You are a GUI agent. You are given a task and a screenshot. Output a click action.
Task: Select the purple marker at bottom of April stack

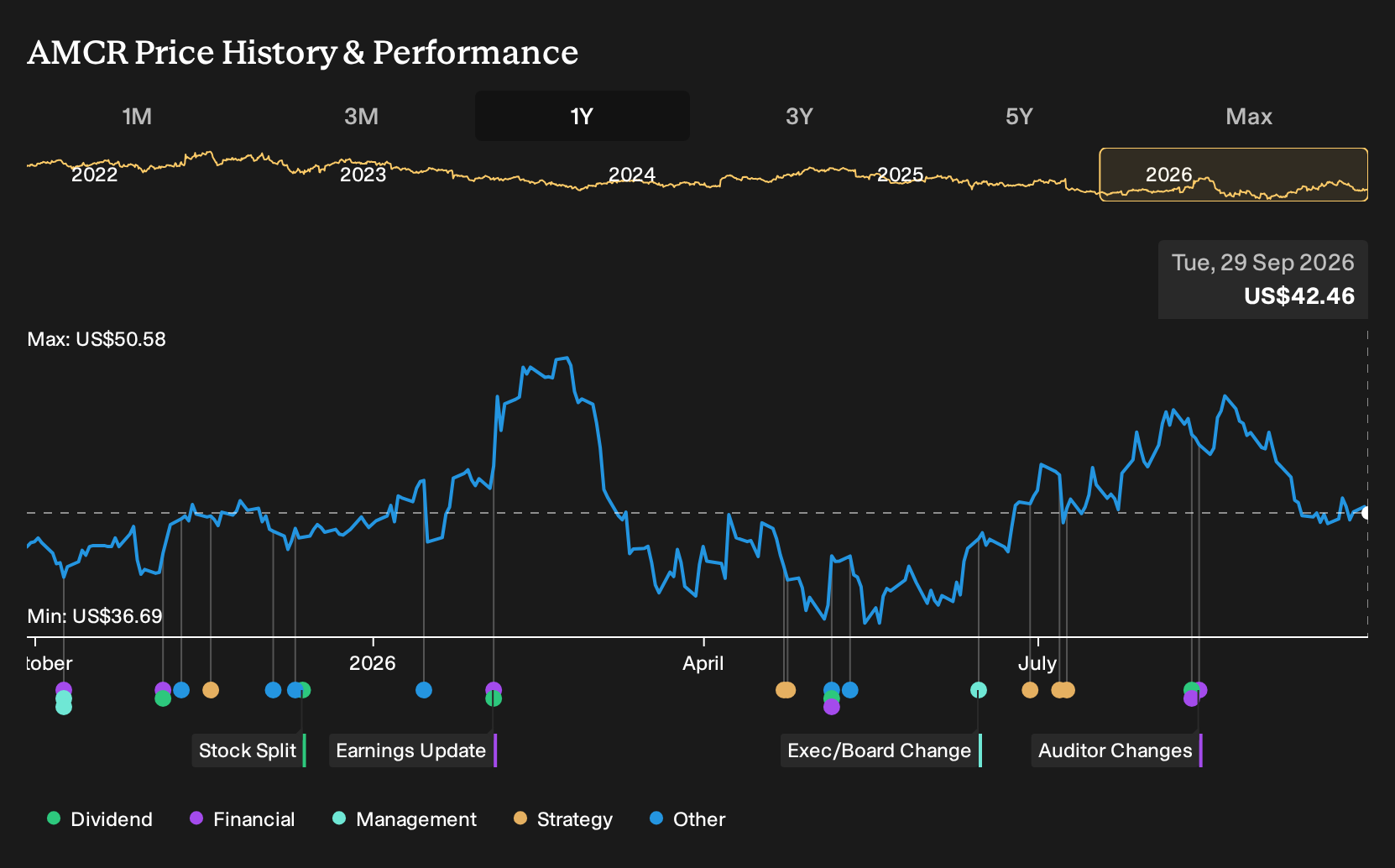[x=831, y=708]
